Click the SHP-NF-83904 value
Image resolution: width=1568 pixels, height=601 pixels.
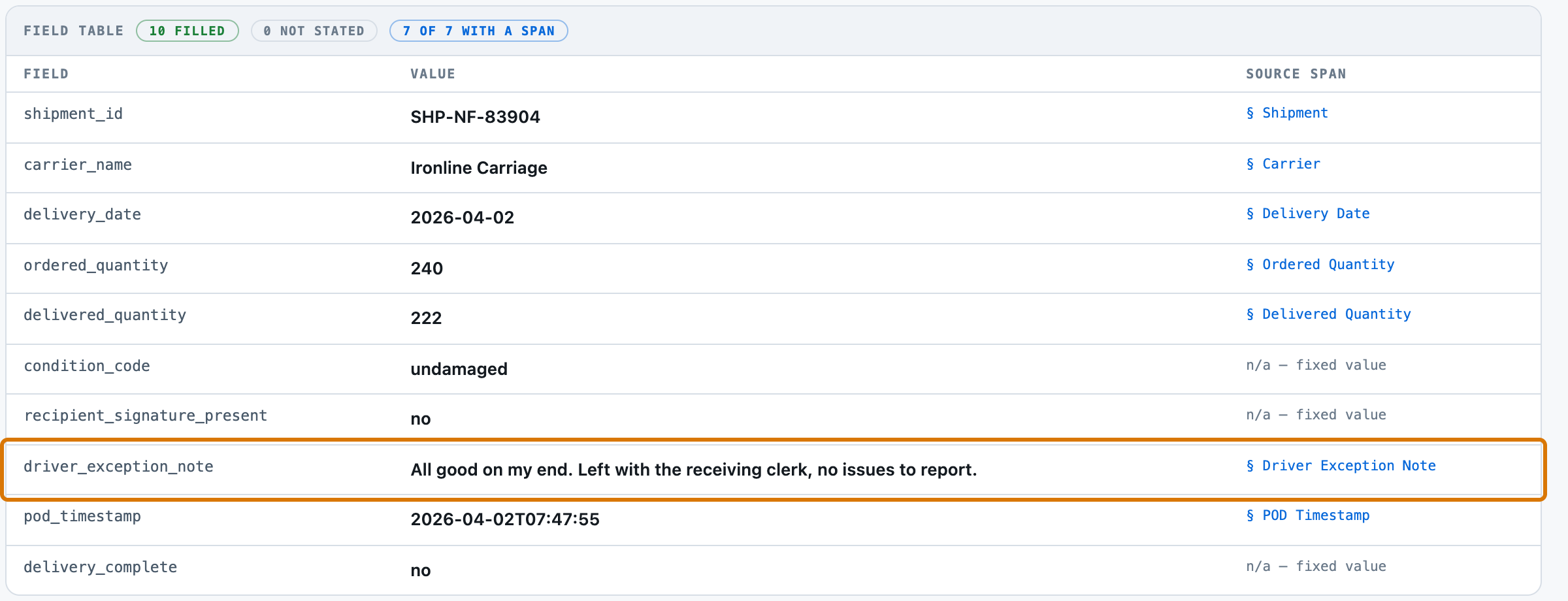(475, 117)
